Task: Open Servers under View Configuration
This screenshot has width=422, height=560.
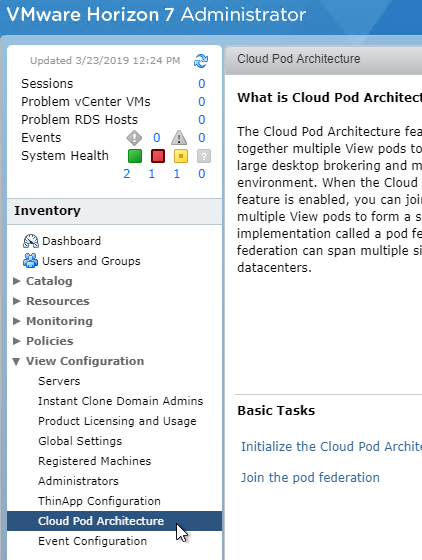Action: [59, 381]
